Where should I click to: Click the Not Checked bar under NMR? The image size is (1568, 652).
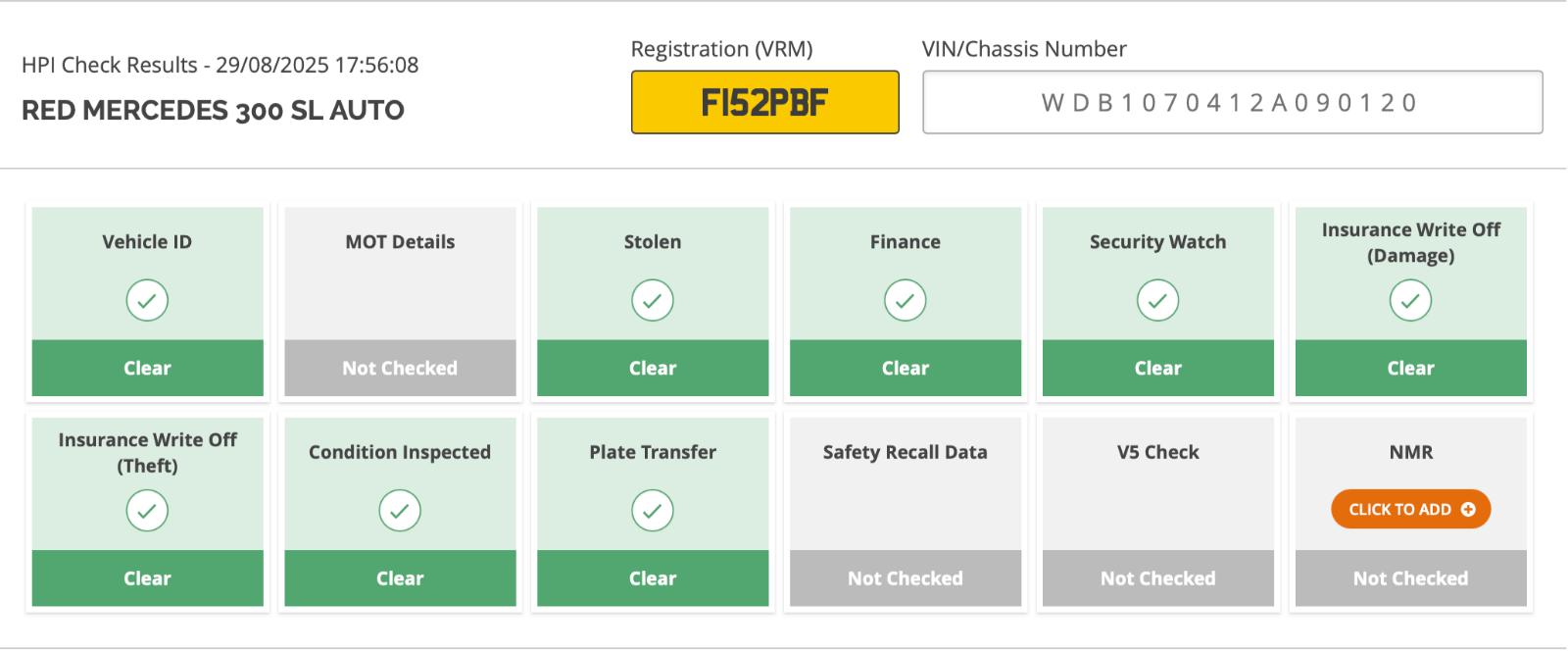click(1410, 578)
